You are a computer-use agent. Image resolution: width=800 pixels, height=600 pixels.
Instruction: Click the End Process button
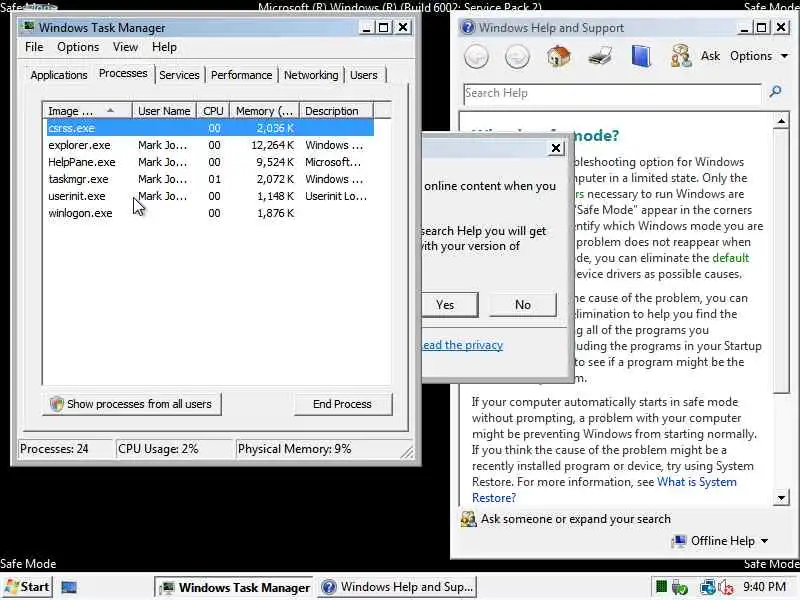342,404
